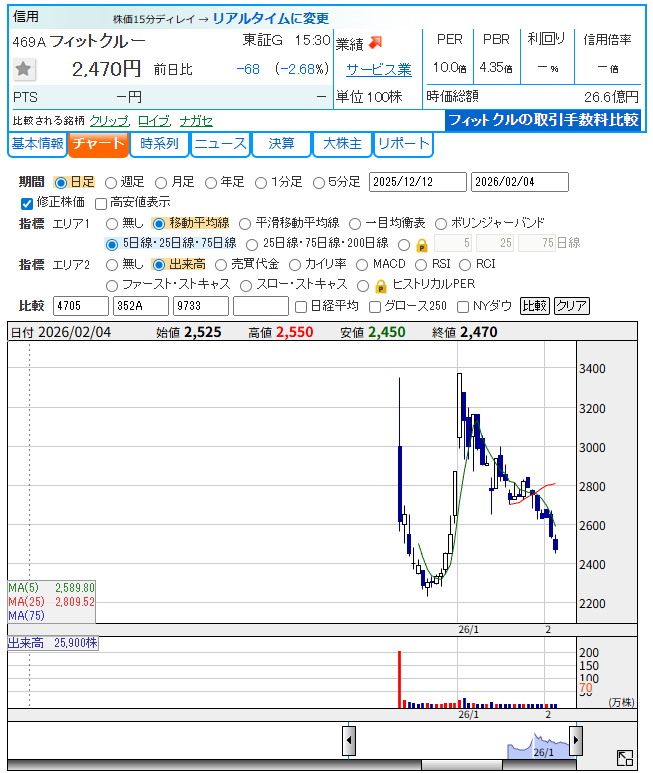Select the 月足 period option
The height and width of the screenshot is (773, 653).
coord(161,183)
